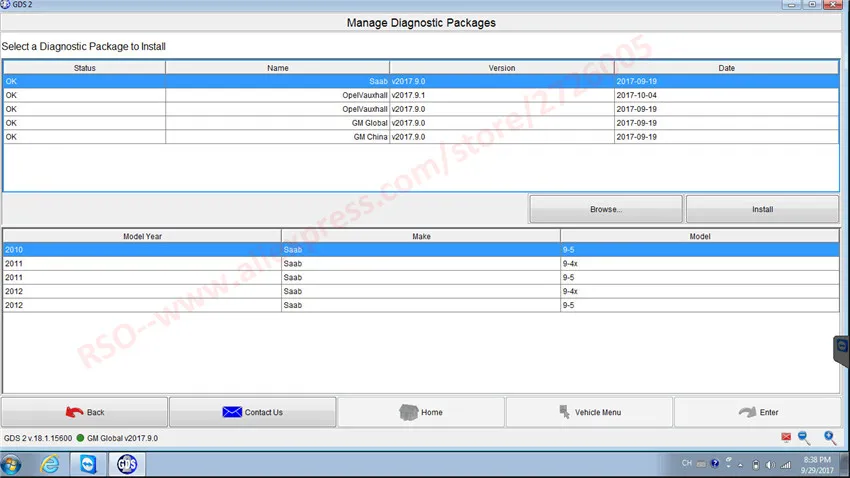Click the Contact Us envelope icon
850x478 pixels.
232,412
